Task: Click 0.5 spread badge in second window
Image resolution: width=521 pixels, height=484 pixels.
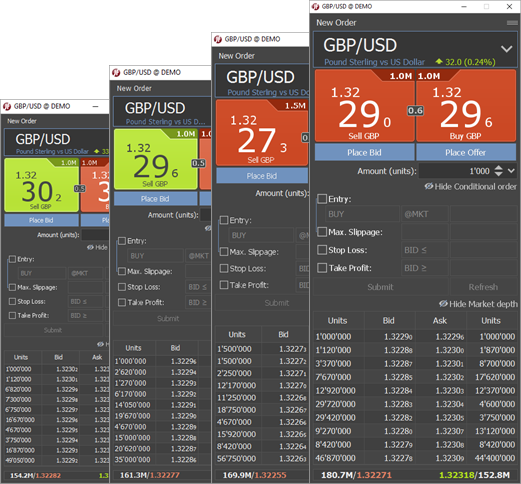Action: tap(198, 163)
